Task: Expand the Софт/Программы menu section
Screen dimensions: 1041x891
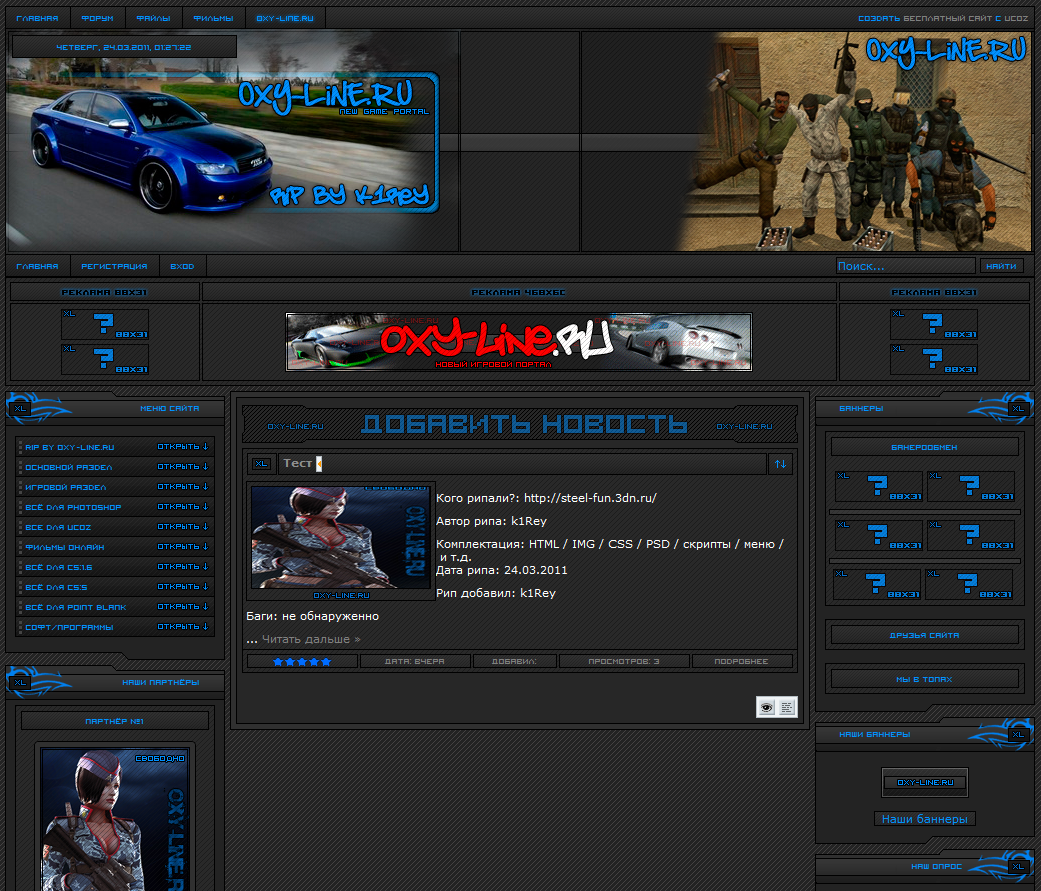Action: pyautogui.click(x=115, y=627)
